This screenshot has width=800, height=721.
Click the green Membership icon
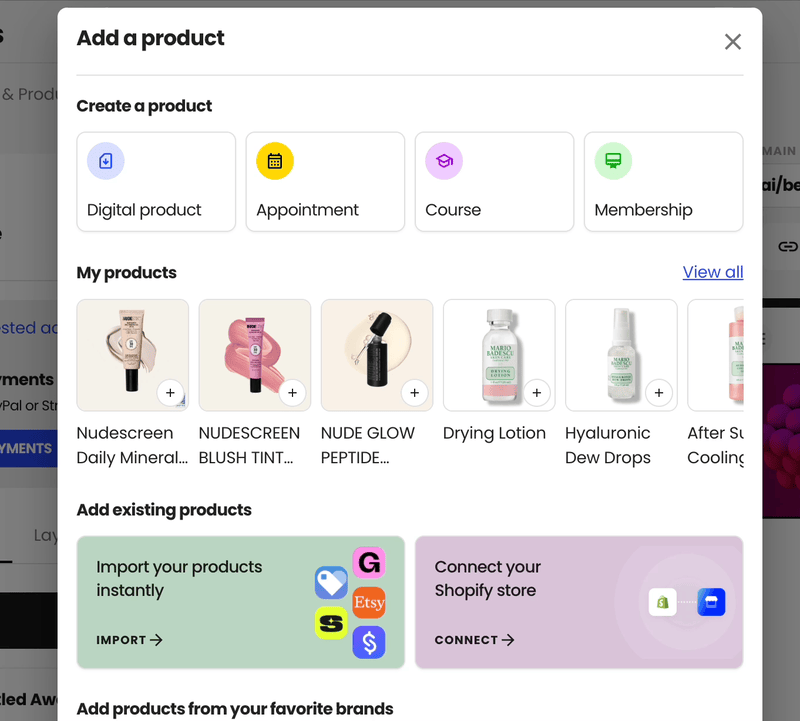point(613,161)
